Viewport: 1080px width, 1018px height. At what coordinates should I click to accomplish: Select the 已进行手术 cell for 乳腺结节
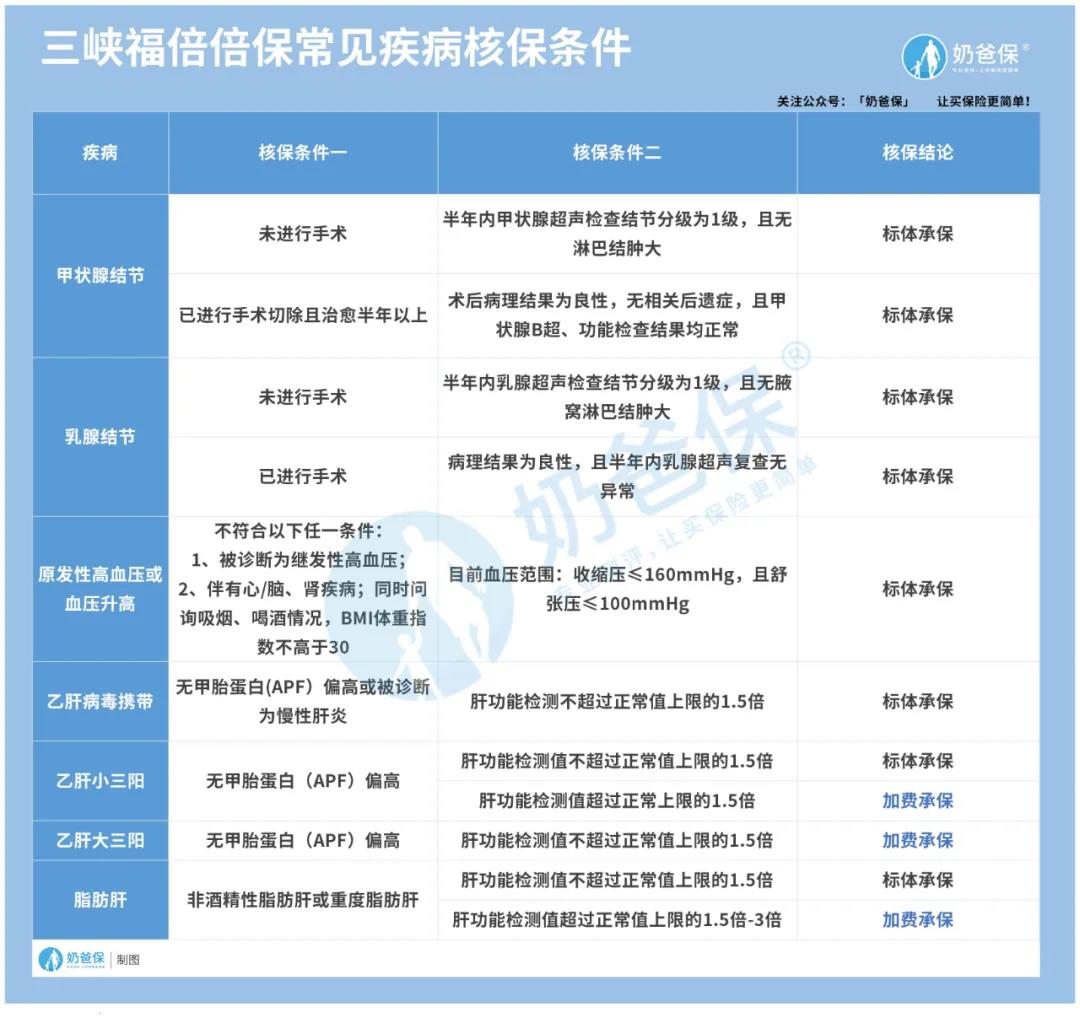303,476
